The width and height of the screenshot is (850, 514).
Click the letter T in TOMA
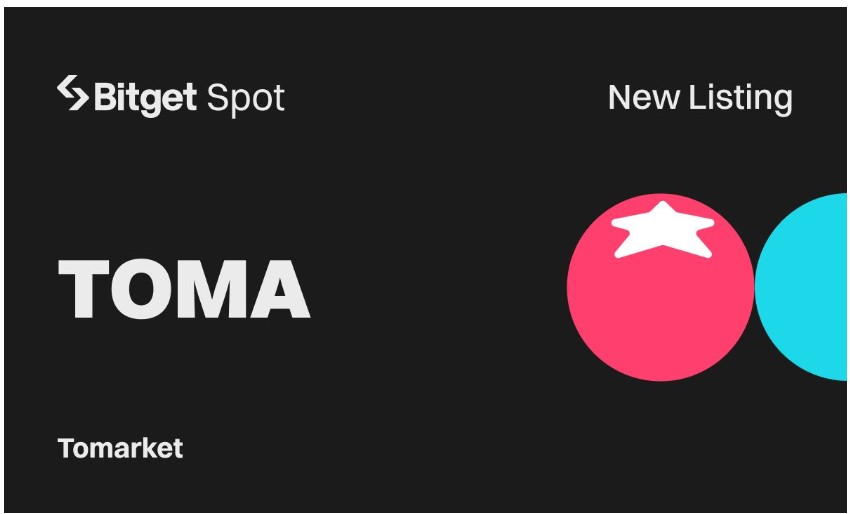click(83, 288)
